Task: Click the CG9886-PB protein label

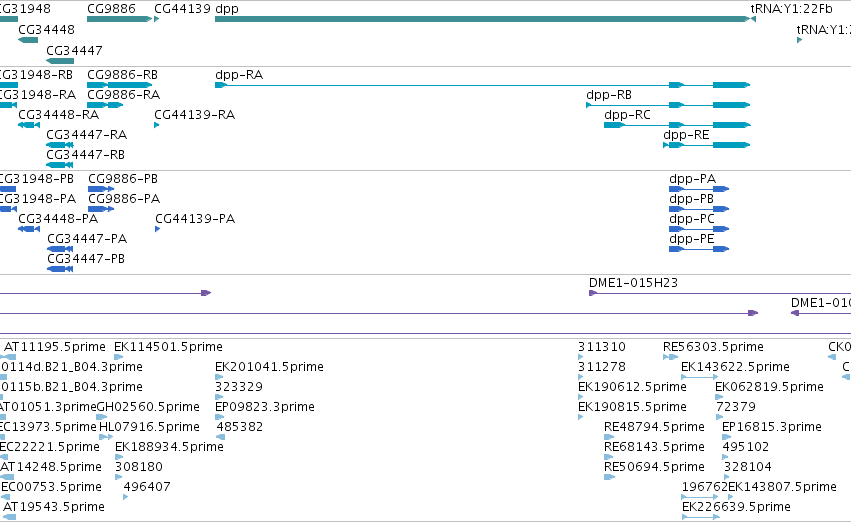Action: pos(123,179)
